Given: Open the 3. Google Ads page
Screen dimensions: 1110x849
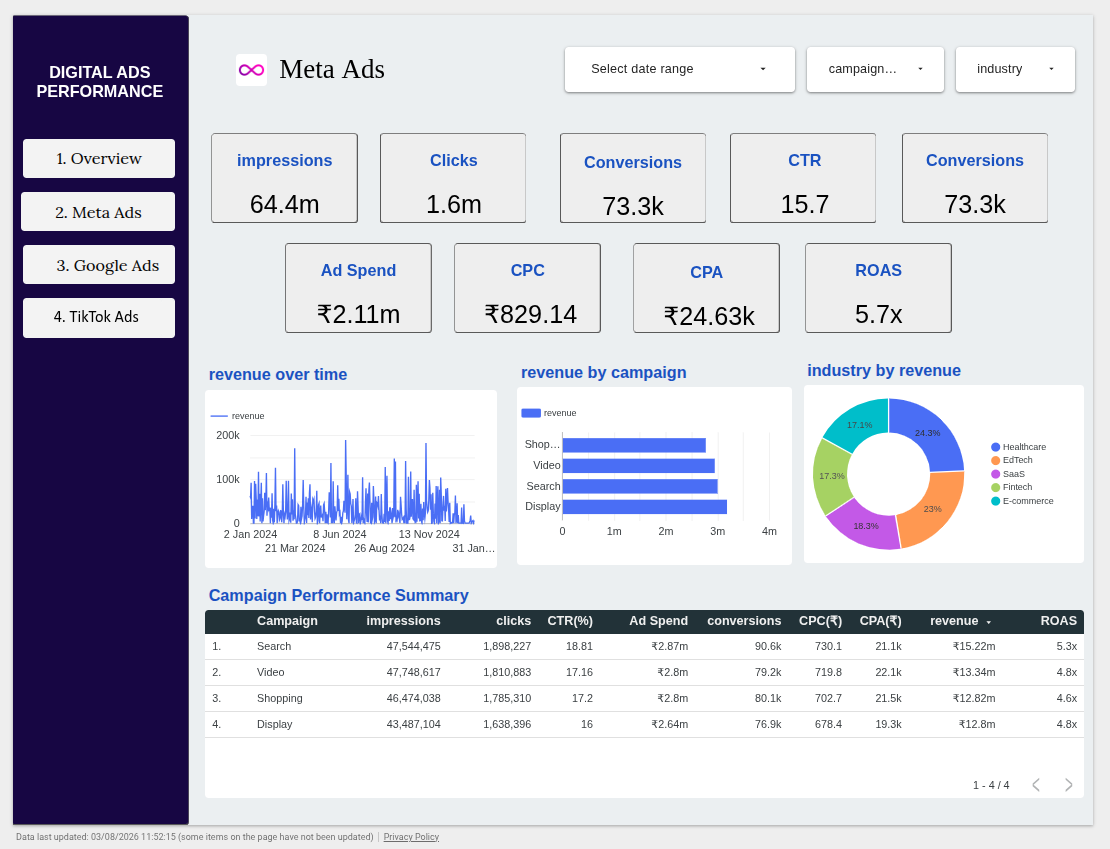Looking at the screenshot, I should (99, 265).
